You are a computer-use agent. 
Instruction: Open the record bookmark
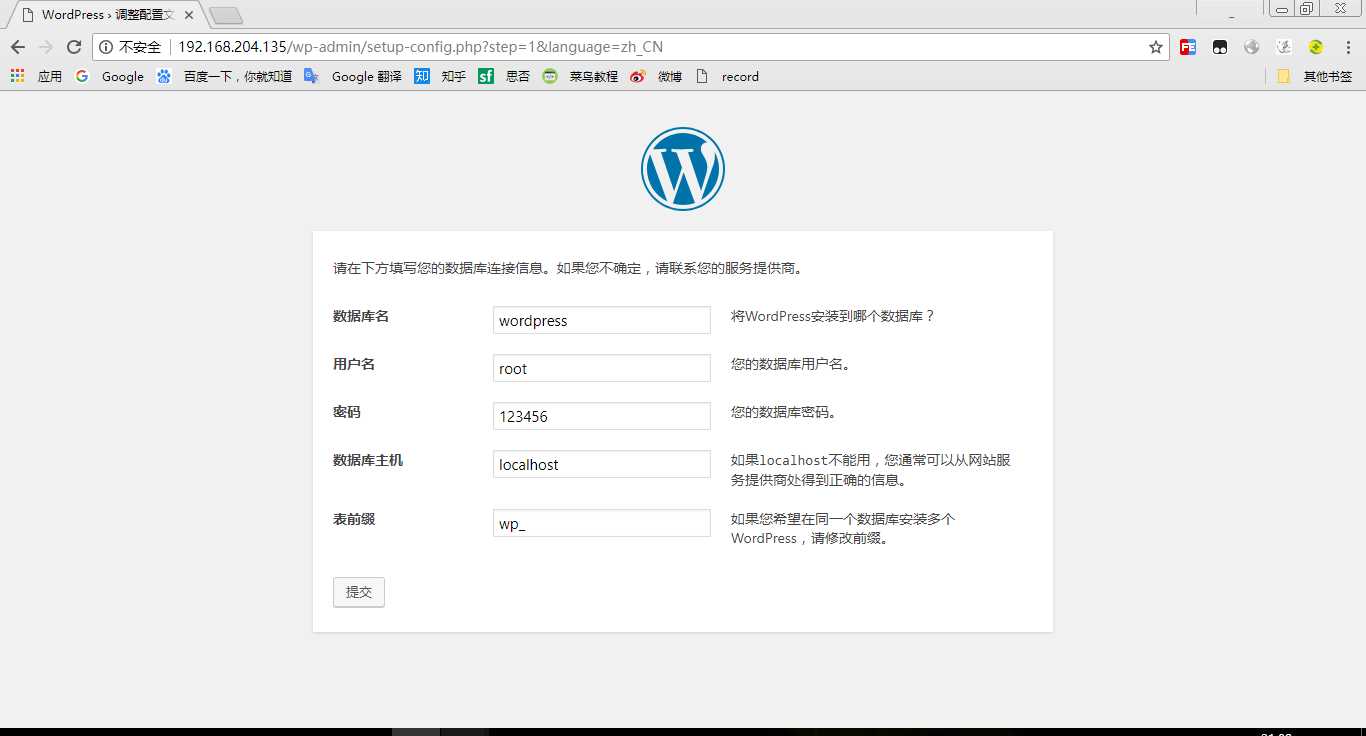click(x=727, y=76)
